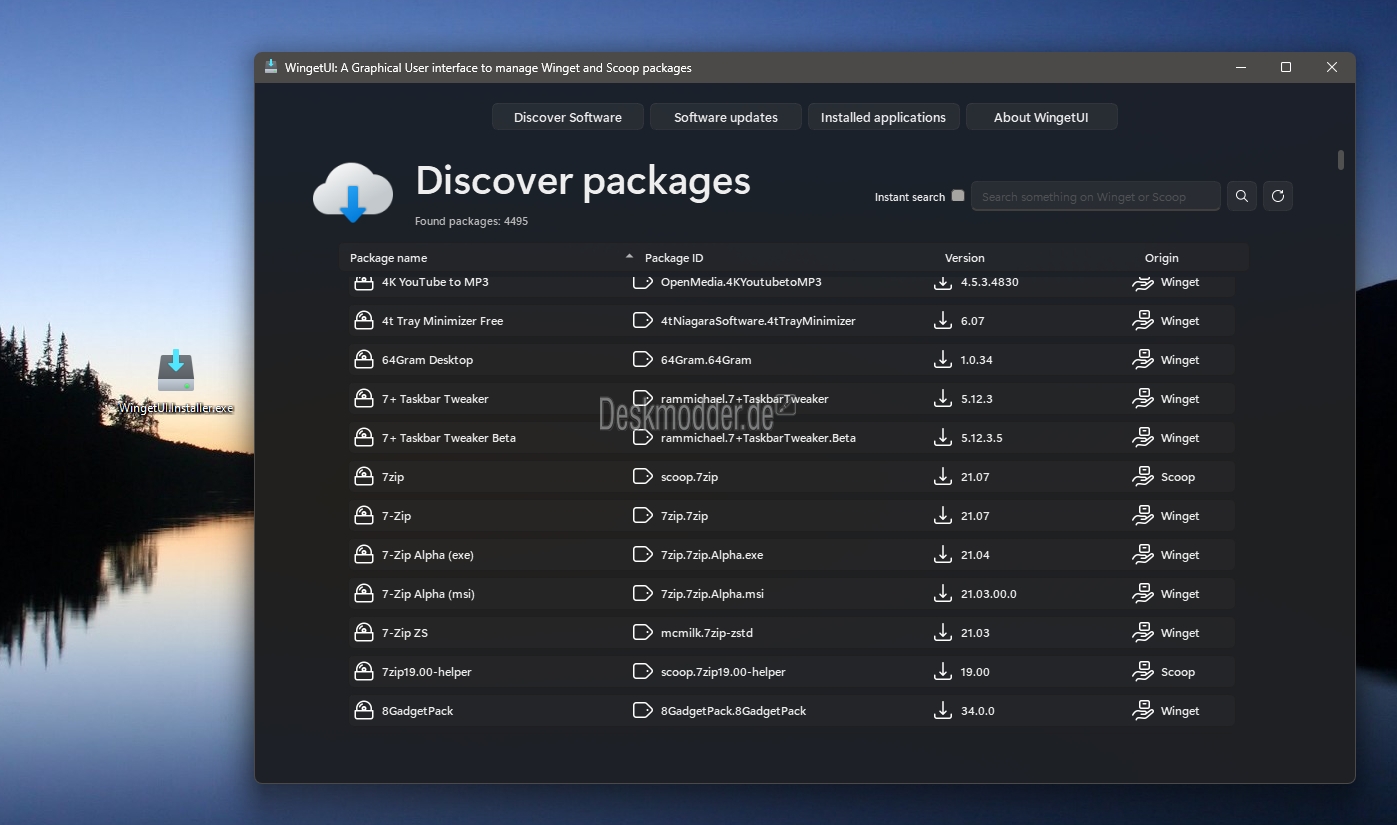Click the origin icon in the 7zip19.00-helper row

coord(1142,671)
